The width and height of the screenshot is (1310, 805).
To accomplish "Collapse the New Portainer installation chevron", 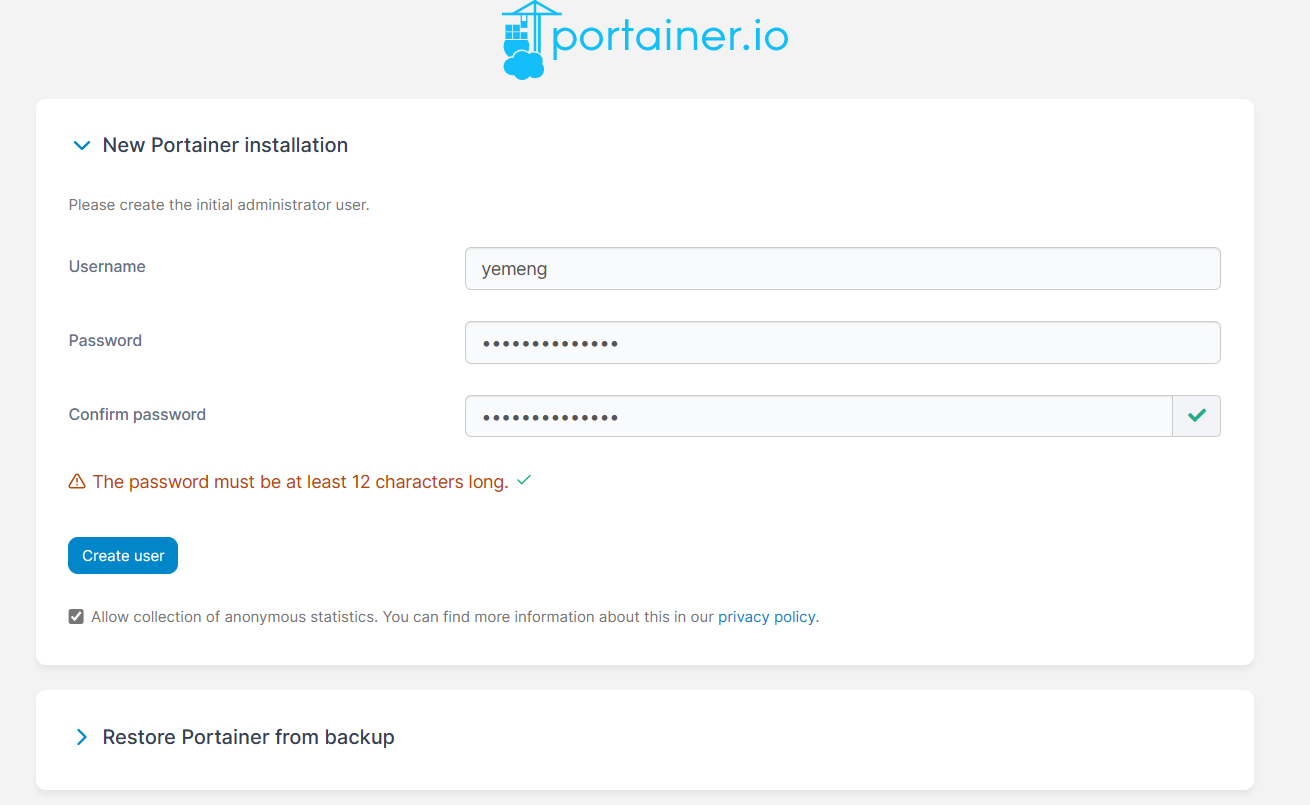I will [82, 146].
